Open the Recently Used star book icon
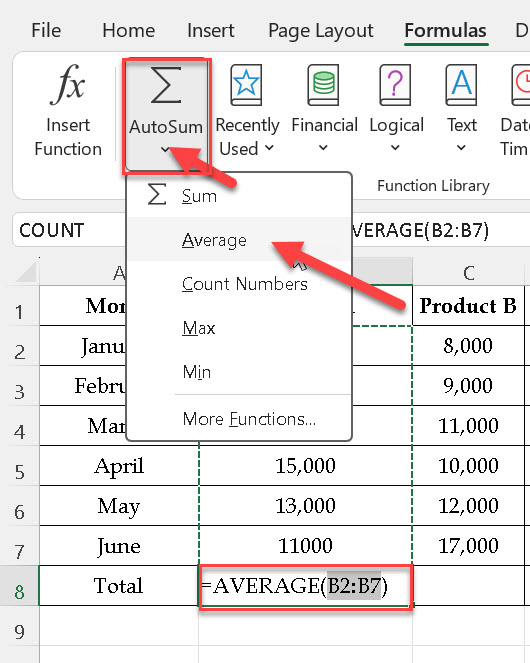 point(246,85)
